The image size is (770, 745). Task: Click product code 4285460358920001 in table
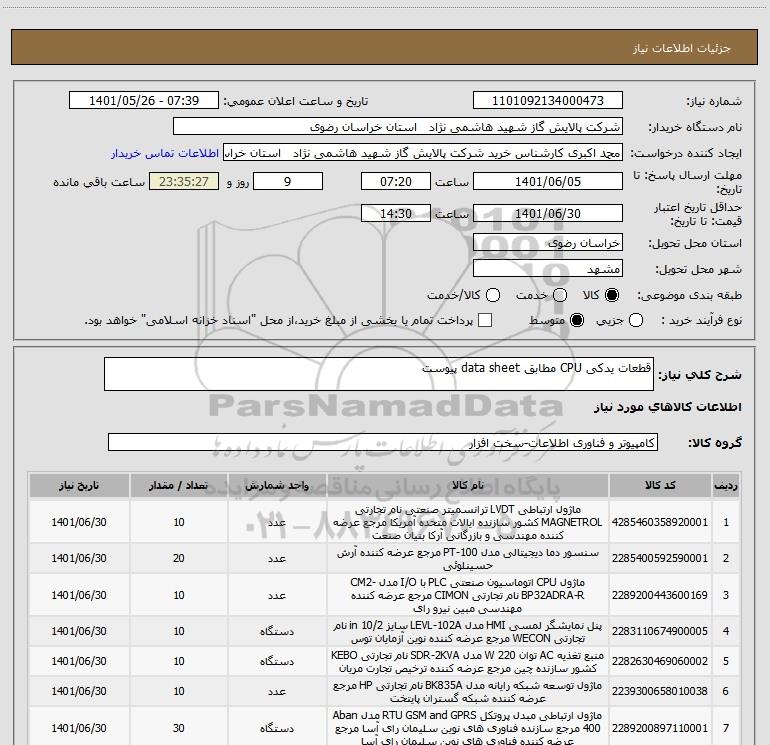(x=662, y=522)
